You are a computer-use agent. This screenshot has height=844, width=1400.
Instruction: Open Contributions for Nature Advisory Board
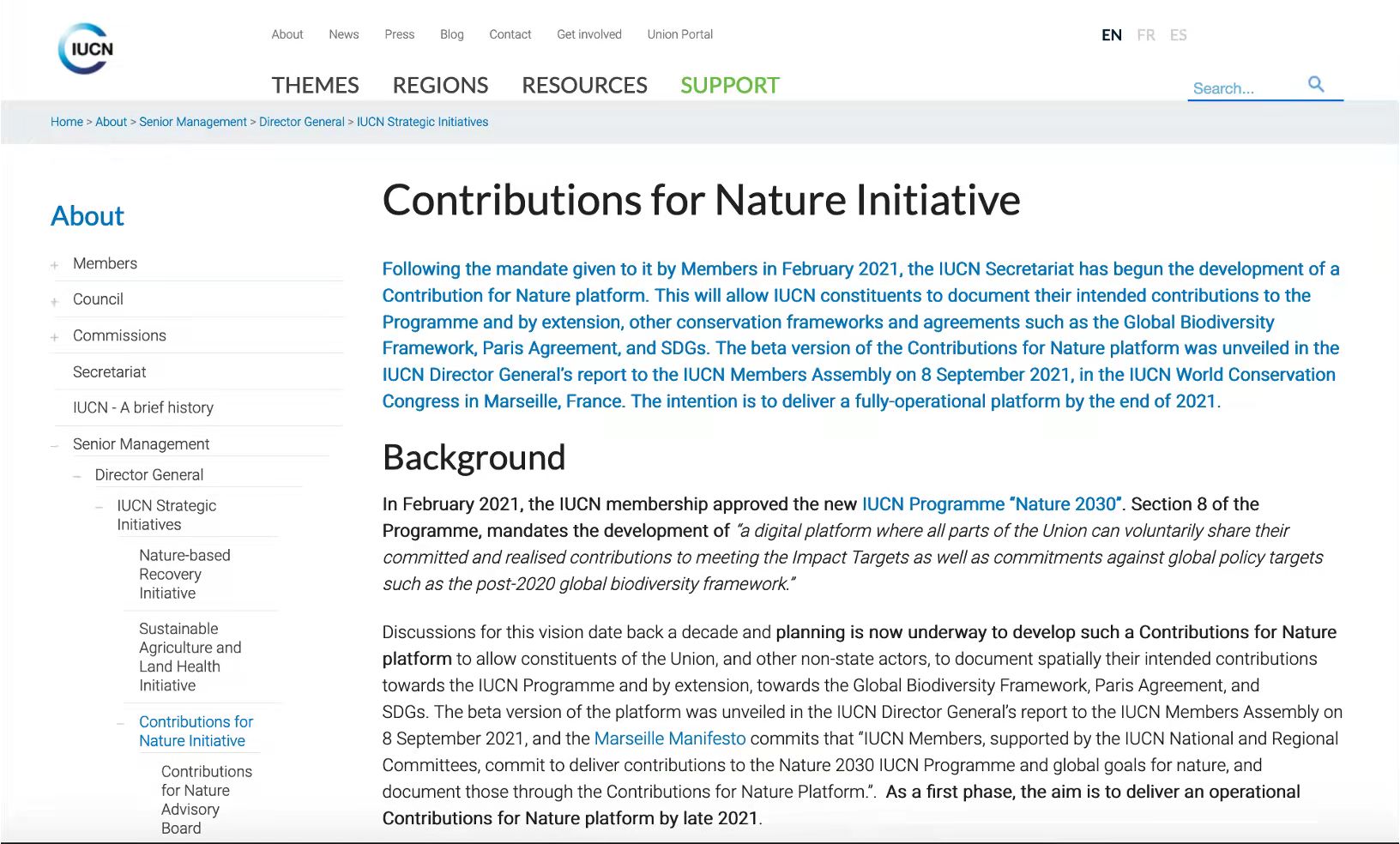click(206, 799)
